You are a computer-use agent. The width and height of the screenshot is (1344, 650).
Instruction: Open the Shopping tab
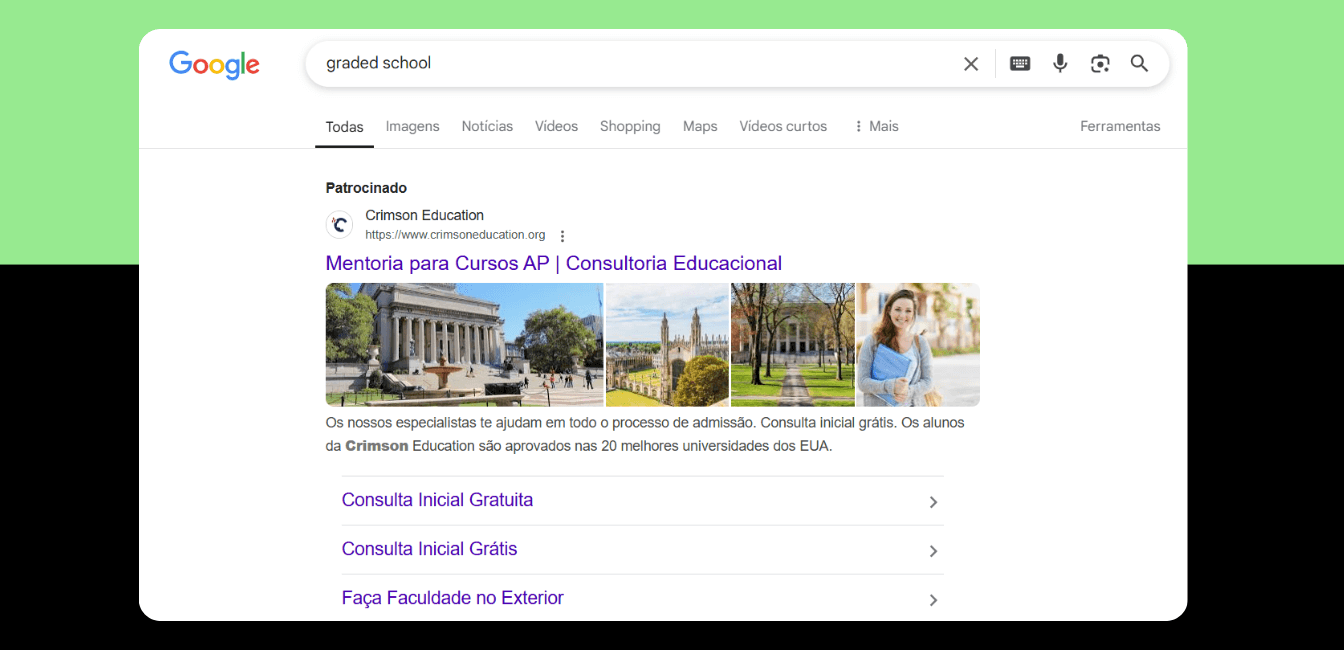630,127
